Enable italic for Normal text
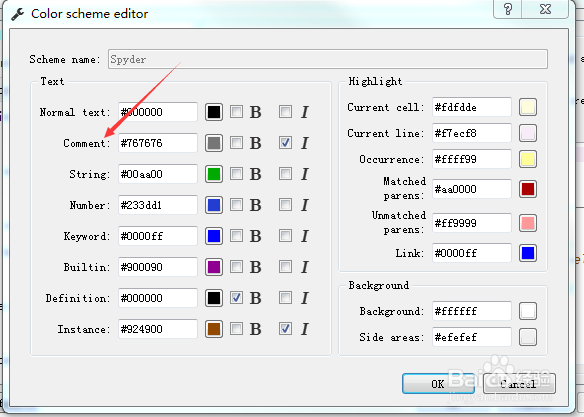This screenshot has width=584, height=417. click(285, 111)
